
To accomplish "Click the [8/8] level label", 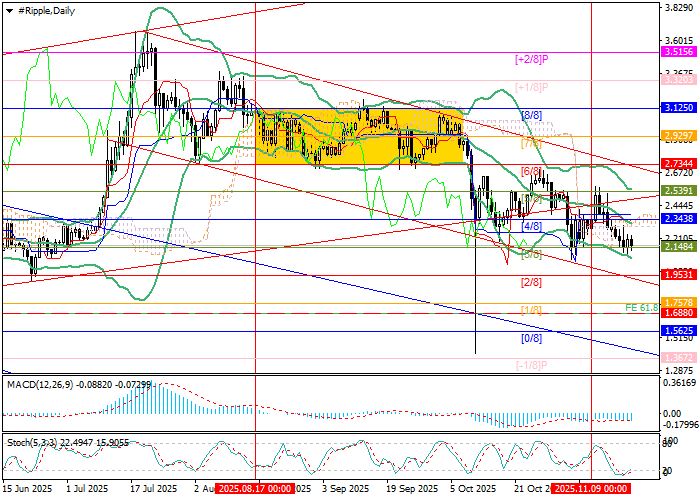I will [x=532, y=116].
